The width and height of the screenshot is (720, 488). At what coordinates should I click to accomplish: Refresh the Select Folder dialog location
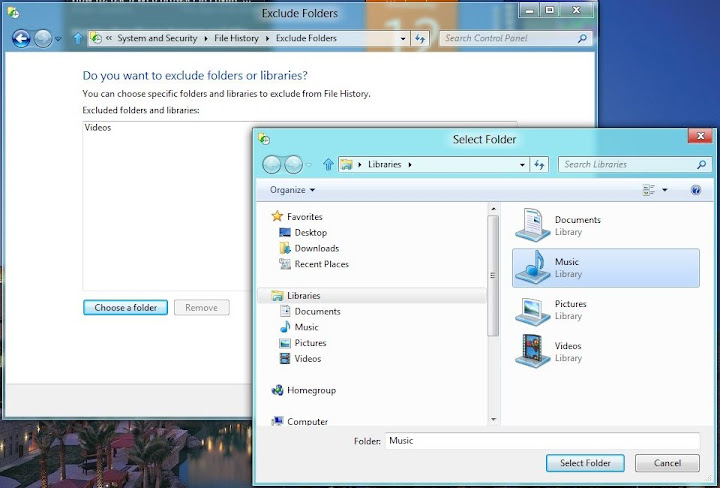[x=539, y=164]
